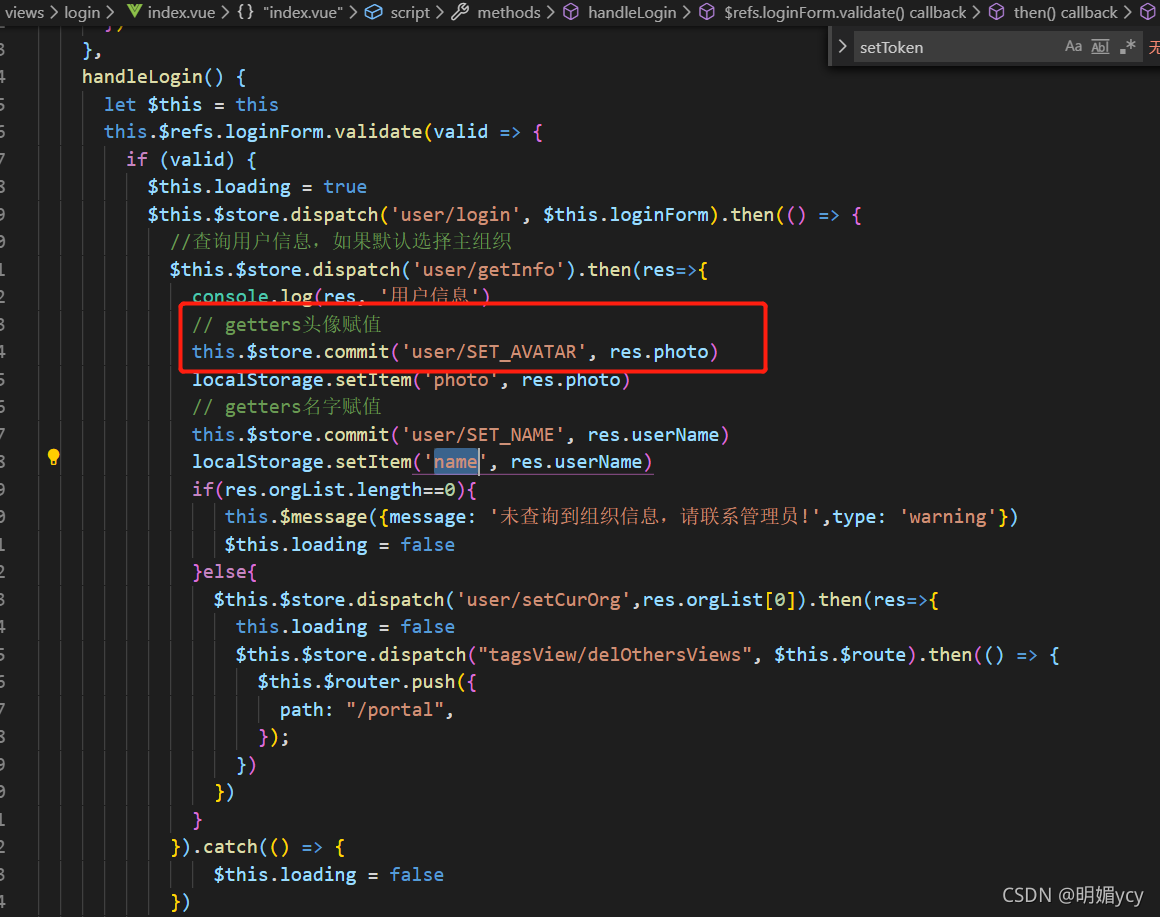Click the lightbulb quick-fix icon in the gutter
1160x917 pixels.
point(53,456)
